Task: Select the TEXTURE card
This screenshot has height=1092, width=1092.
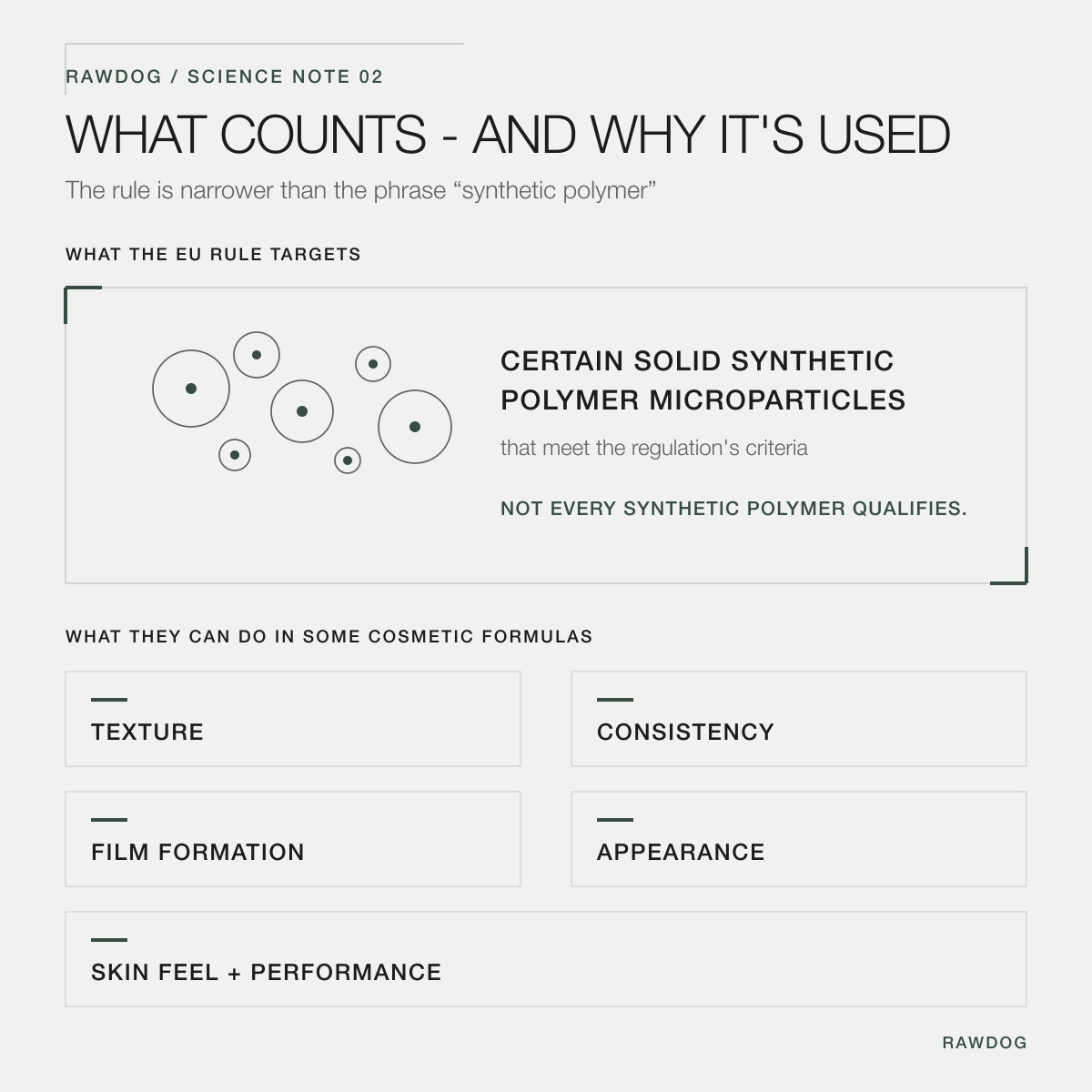Action: click(x=293, y=719)
